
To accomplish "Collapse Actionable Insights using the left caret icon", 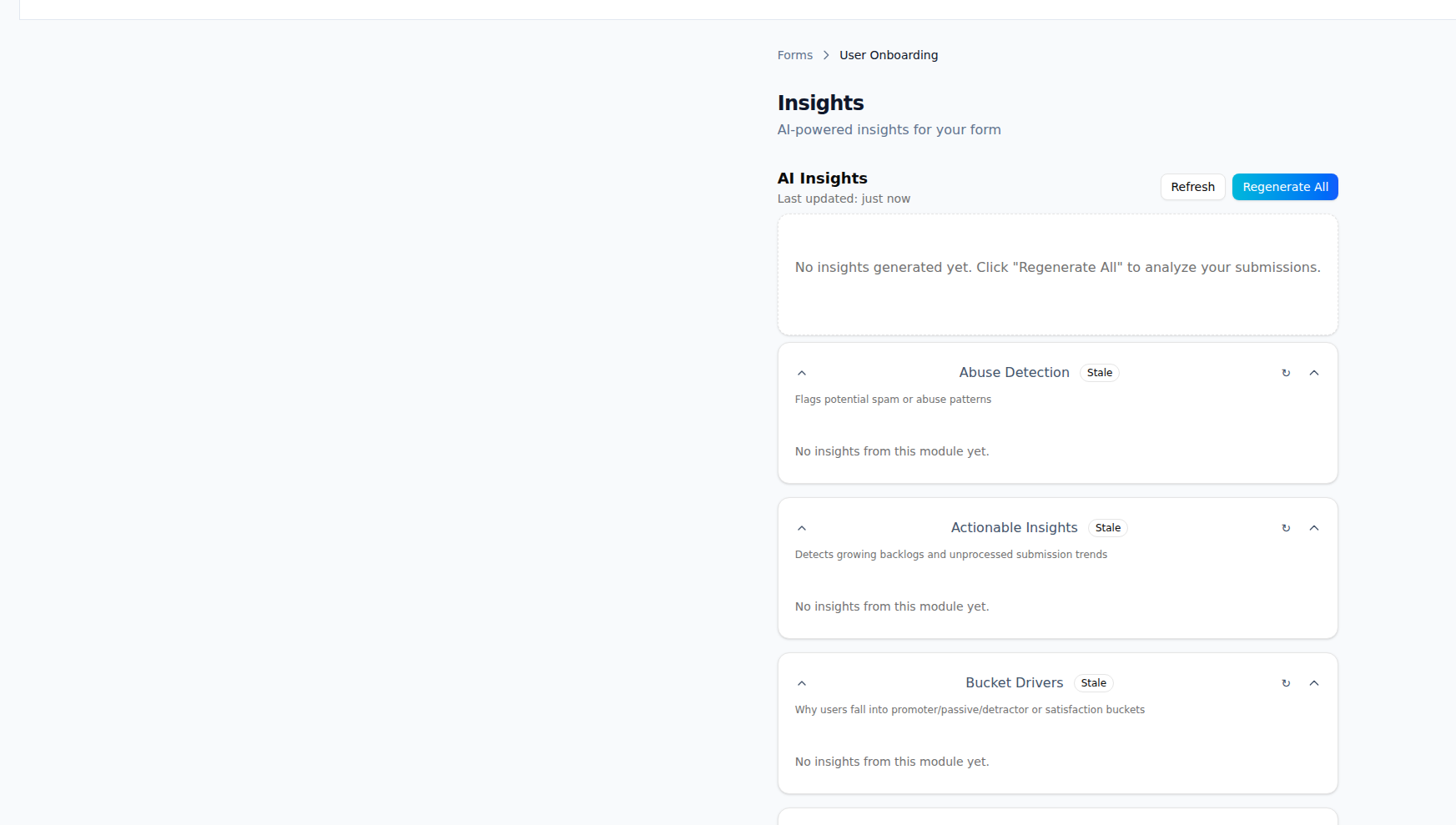I will point(802,527).
